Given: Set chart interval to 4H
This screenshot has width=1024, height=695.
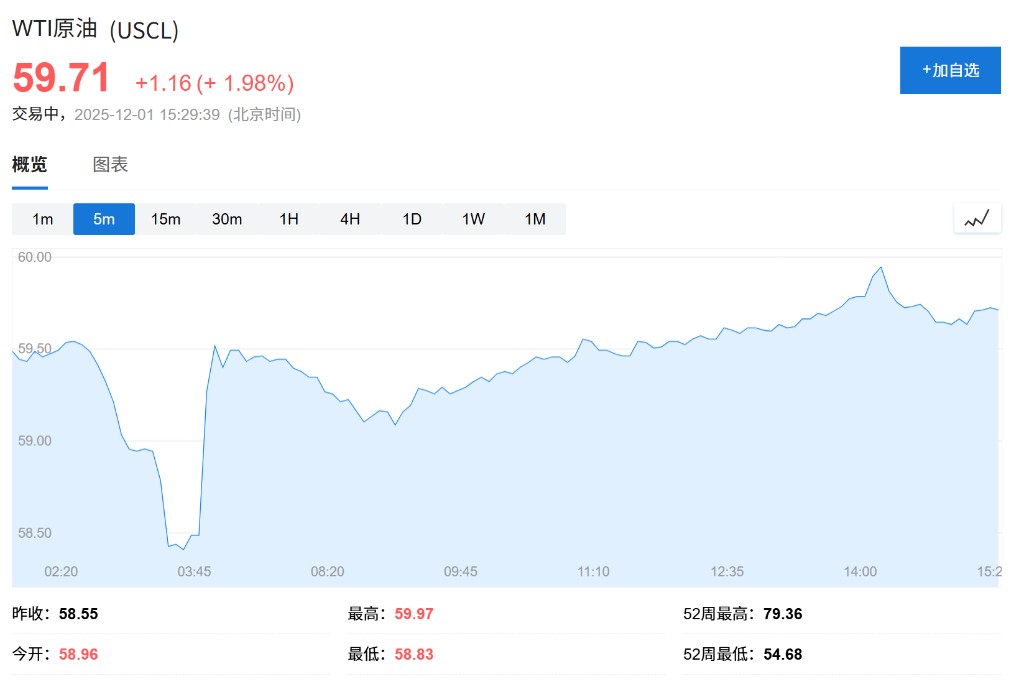Looking at the screenshot, I should tap(350, 219).
